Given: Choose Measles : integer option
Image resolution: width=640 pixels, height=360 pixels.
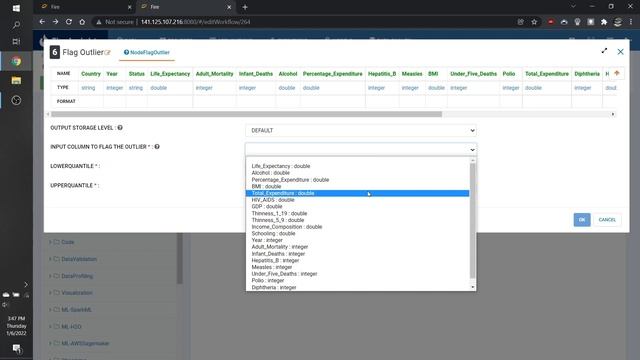Looking at the screenshot, I should [358, 267].
